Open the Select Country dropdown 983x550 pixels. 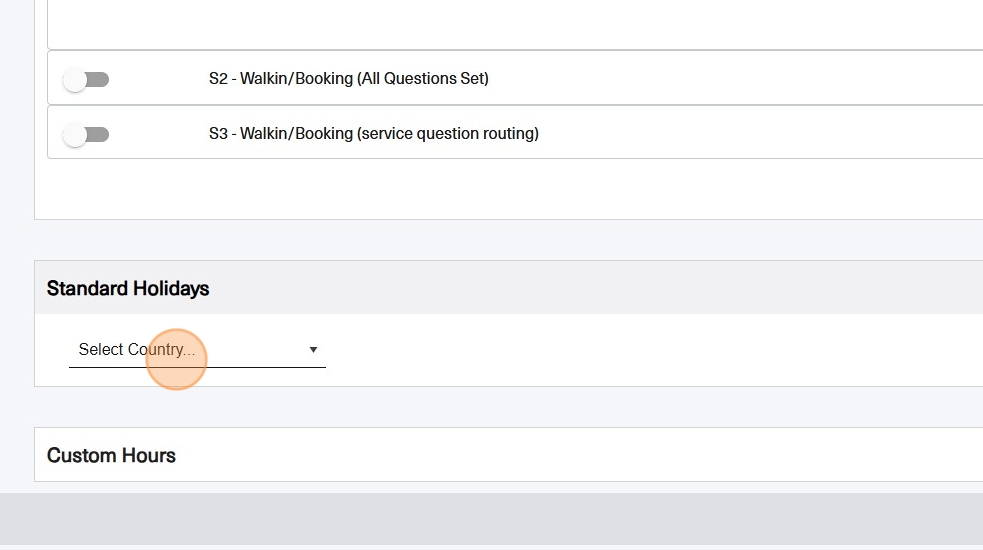pyautogui.click(x=197, y=349)
